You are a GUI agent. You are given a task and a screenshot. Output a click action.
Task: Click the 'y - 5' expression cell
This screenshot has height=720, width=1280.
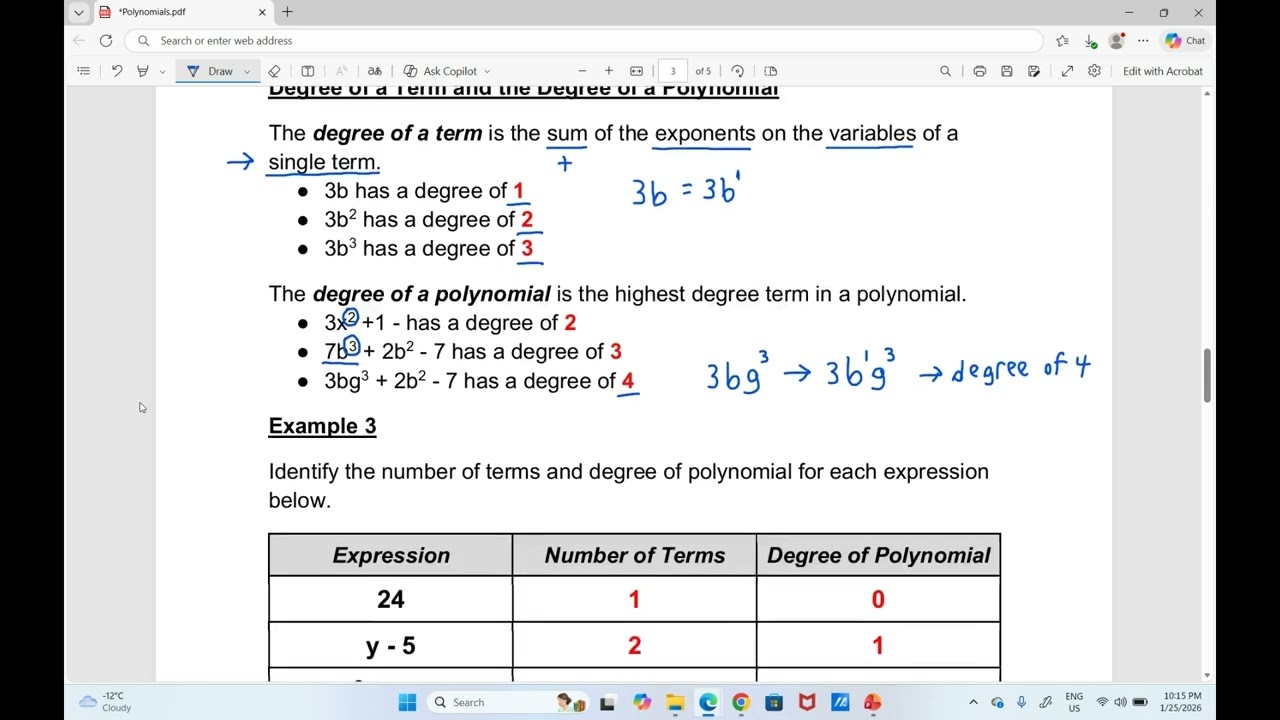point(390,646)
